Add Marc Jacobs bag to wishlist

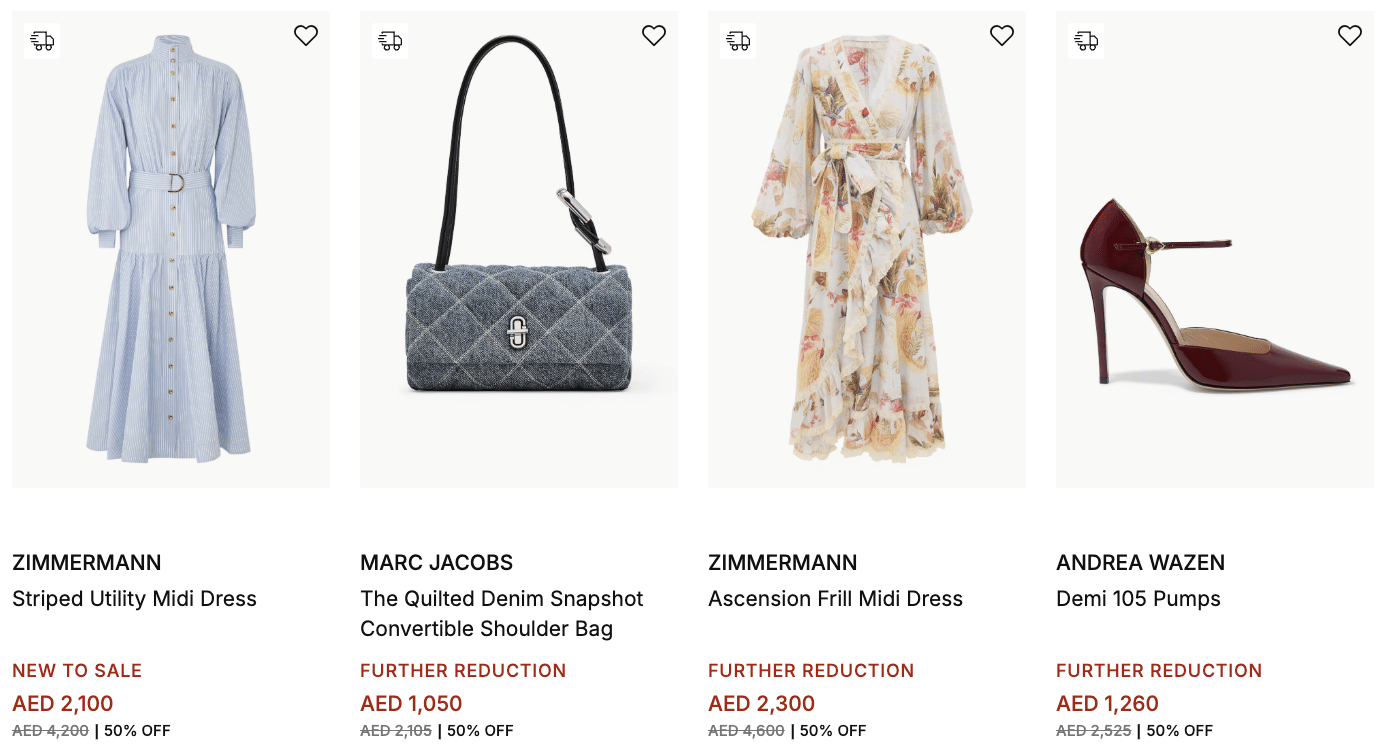coord(654,36)
